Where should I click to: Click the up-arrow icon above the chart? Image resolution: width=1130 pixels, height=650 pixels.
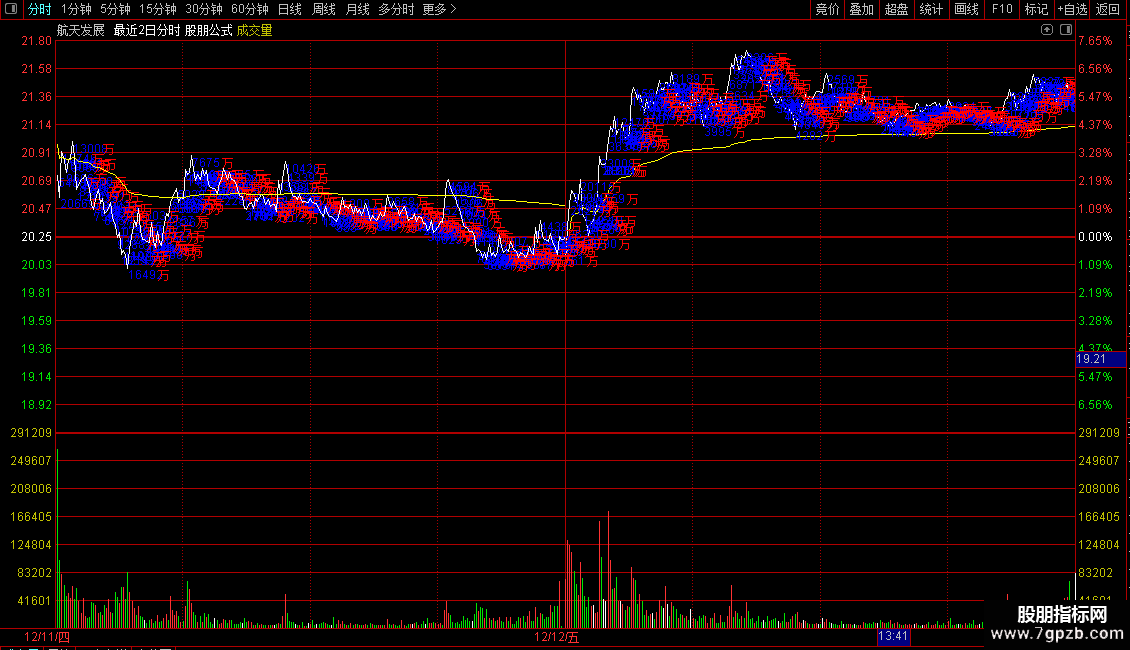click(1047, 30)
